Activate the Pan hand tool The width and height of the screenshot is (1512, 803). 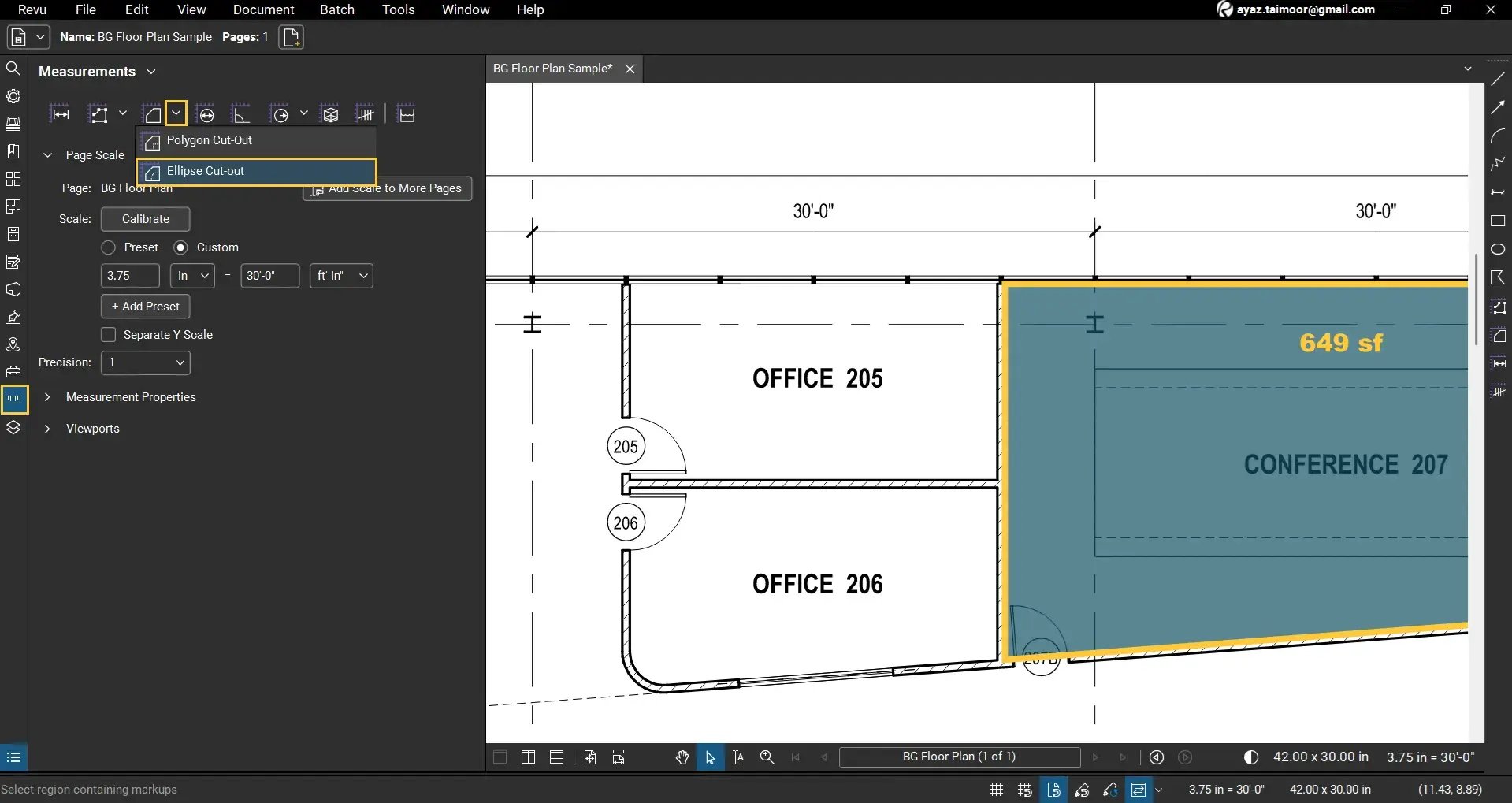click(682, 757)
